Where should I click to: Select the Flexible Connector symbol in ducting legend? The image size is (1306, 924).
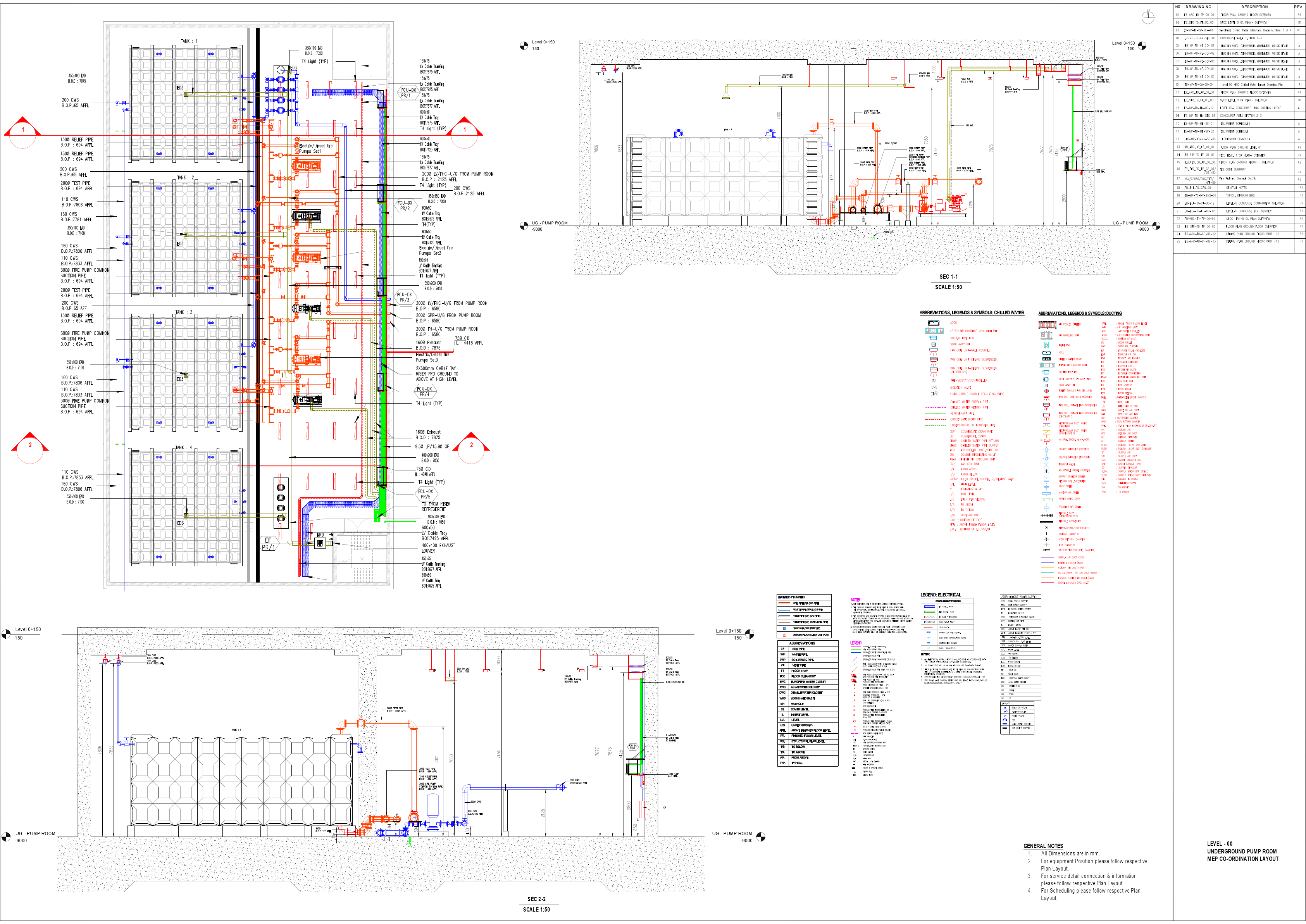tap(1046, 522)
